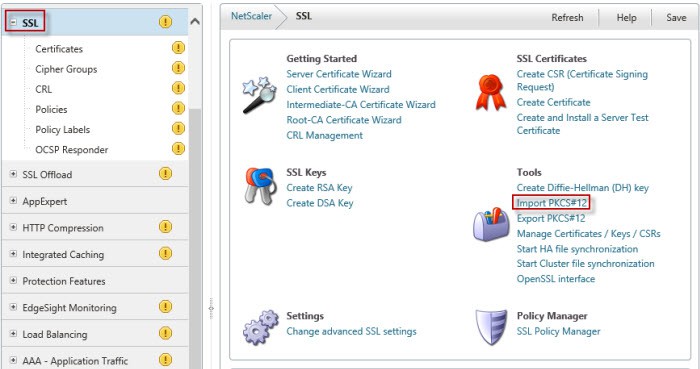The width and height of the screenshot is (700, 369).
Task: Open CRL Management link
Action: tap(325, 135)
